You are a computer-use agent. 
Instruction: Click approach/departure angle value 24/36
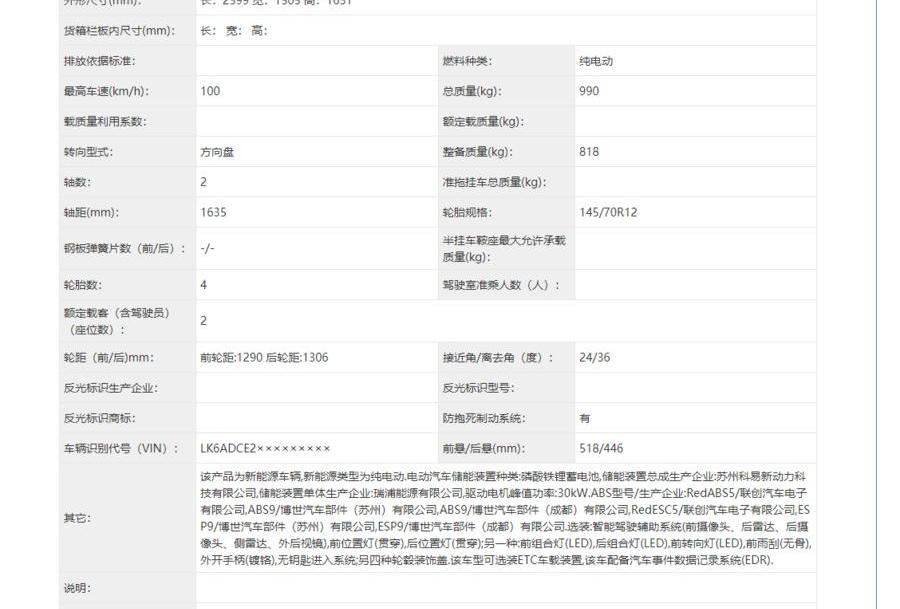pos(595,358)
